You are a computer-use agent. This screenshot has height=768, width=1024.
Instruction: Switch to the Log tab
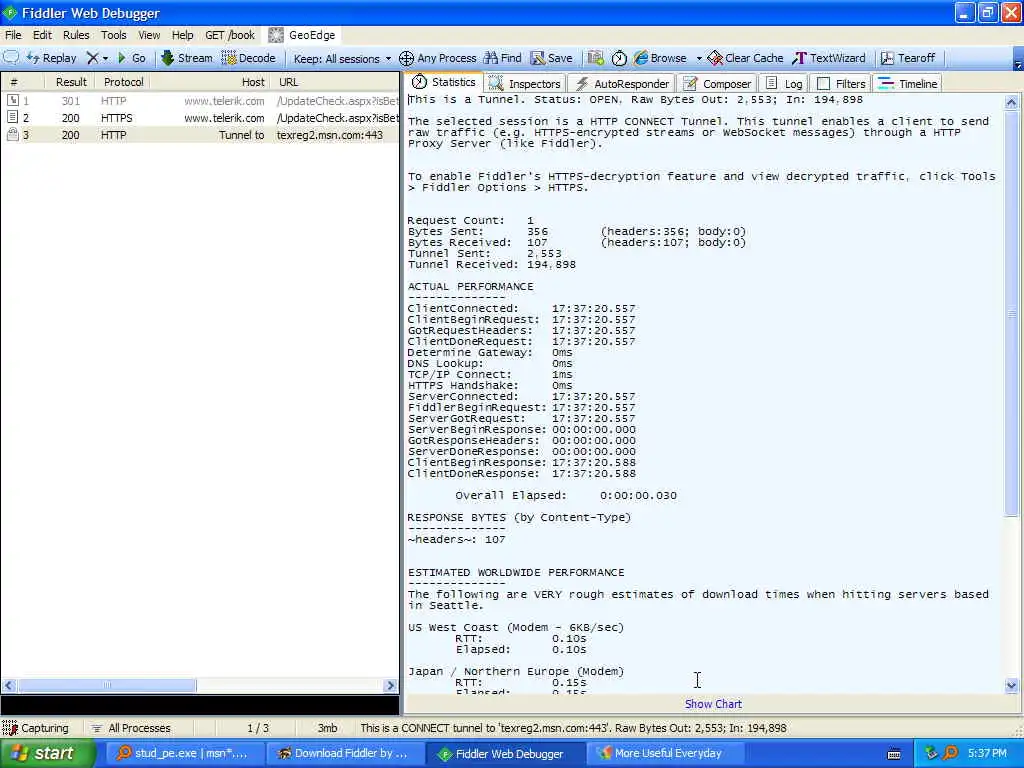(x=784, y=84)
